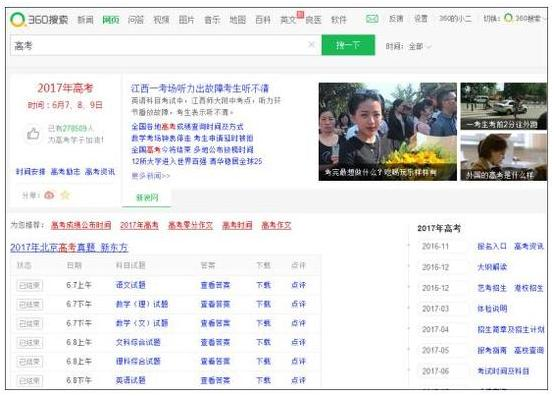The height and width of the screenshot is (396, 554).
Task: Open the 良医 tab
Action: [313, 20]
